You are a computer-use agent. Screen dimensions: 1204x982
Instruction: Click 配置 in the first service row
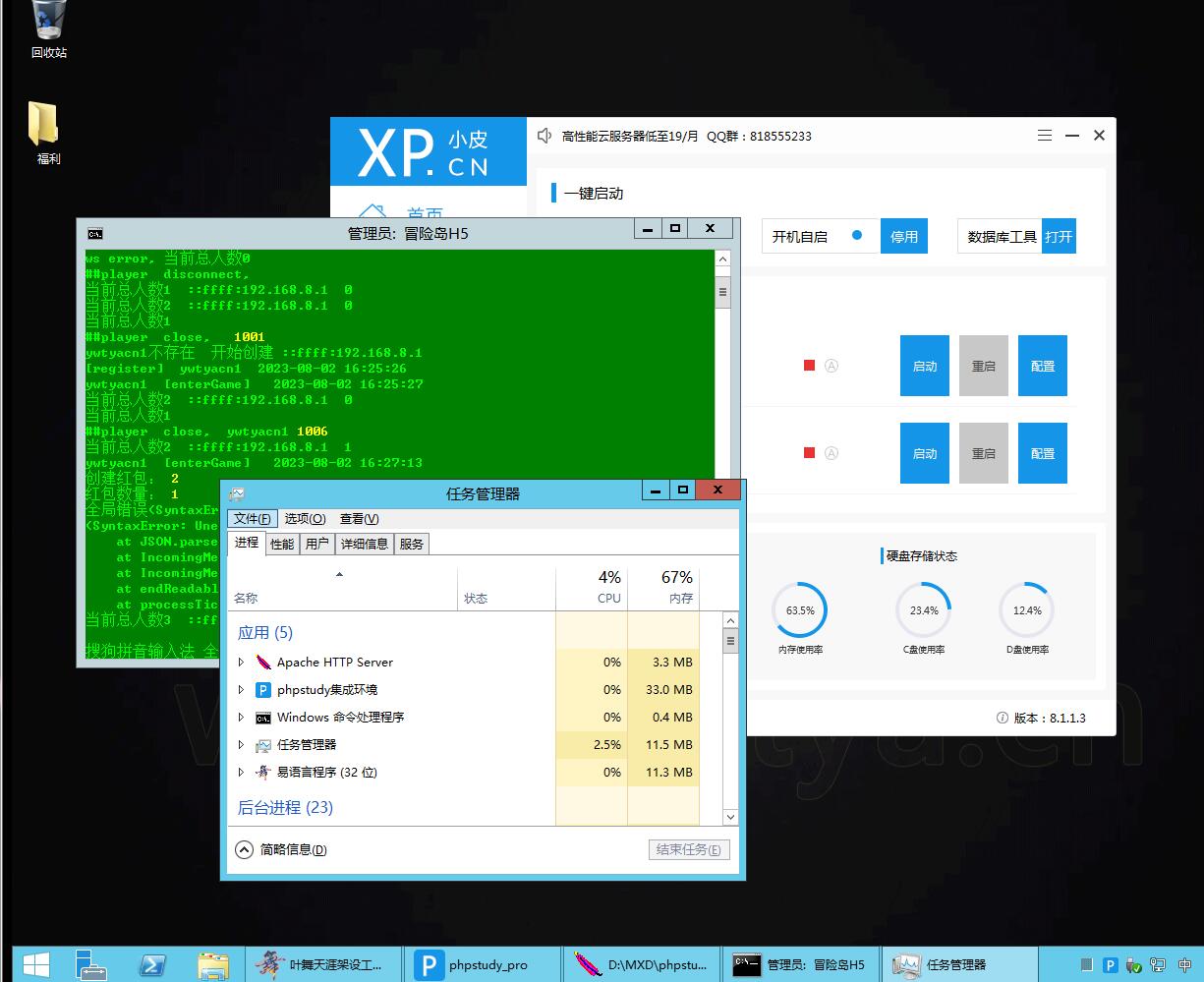(1043, 366)
